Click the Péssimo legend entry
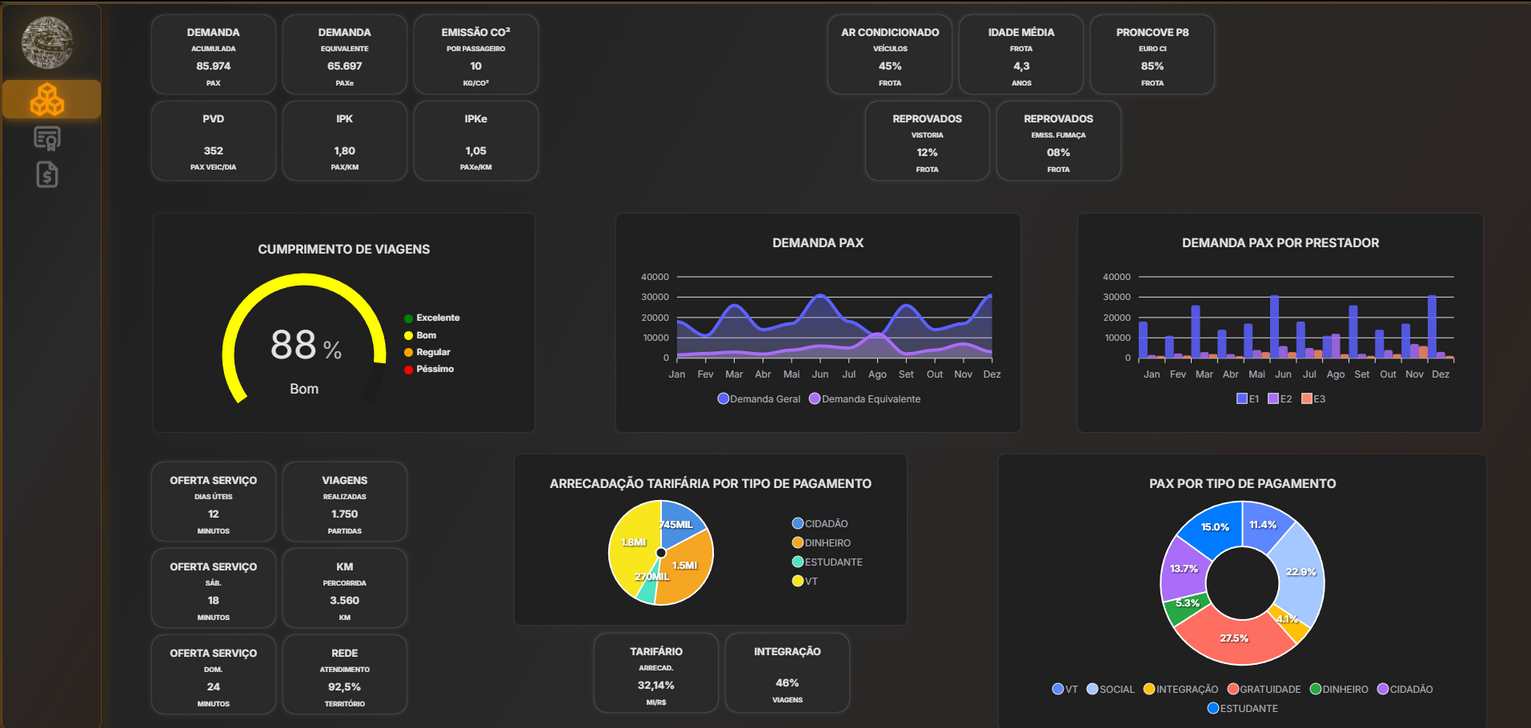This screenshot has width=1531, height=728. click(428, 369)
